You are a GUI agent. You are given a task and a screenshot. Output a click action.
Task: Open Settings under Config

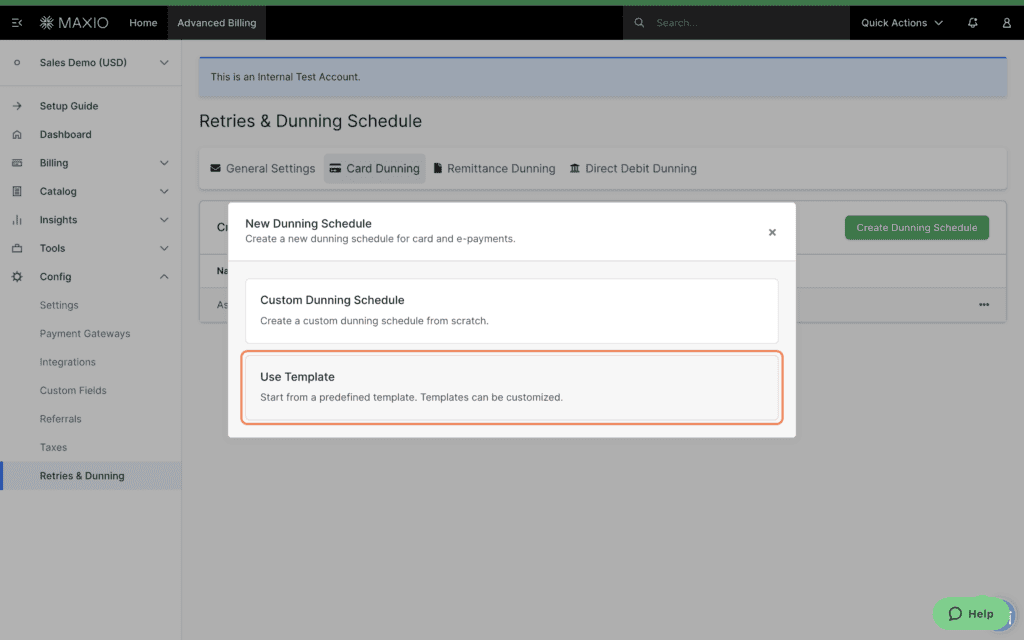tap(59, 305)
